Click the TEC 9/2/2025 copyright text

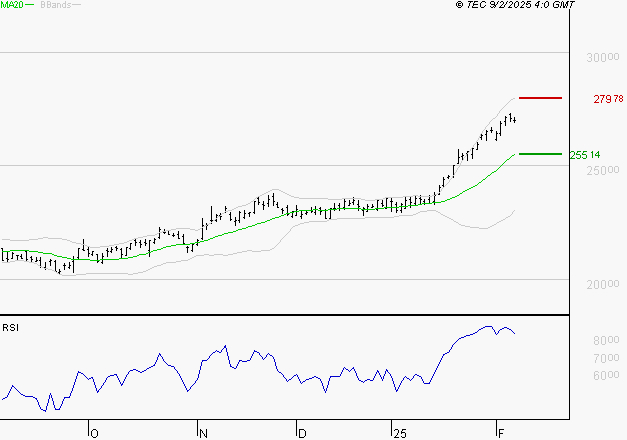(515, 5)
